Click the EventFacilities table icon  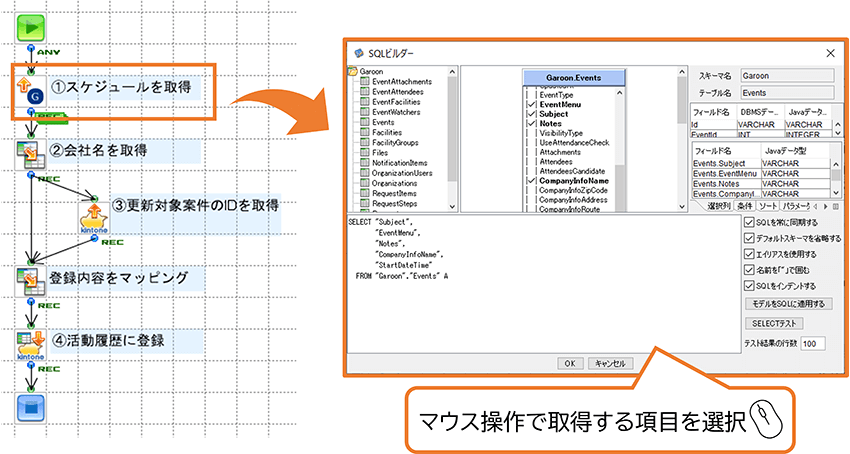[x=365, y=101]
